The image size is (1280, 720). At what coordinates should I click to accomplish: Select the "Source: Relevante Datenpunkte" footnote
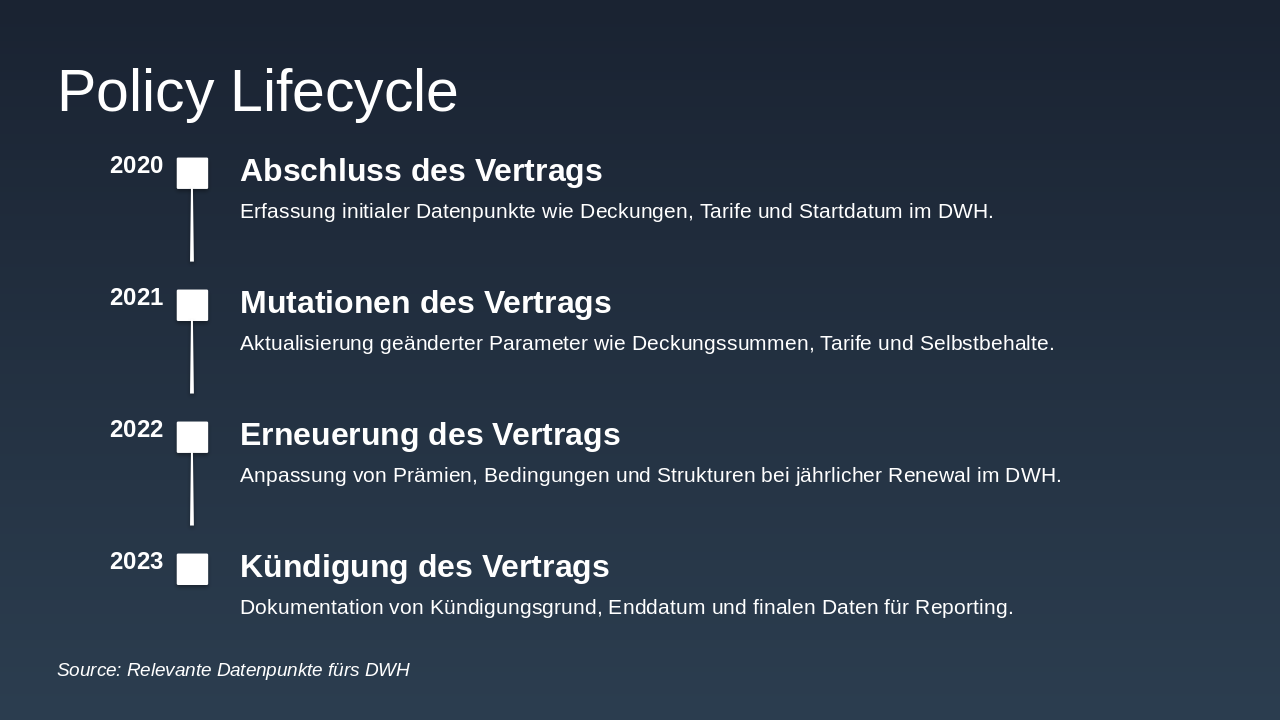(233, 670)
